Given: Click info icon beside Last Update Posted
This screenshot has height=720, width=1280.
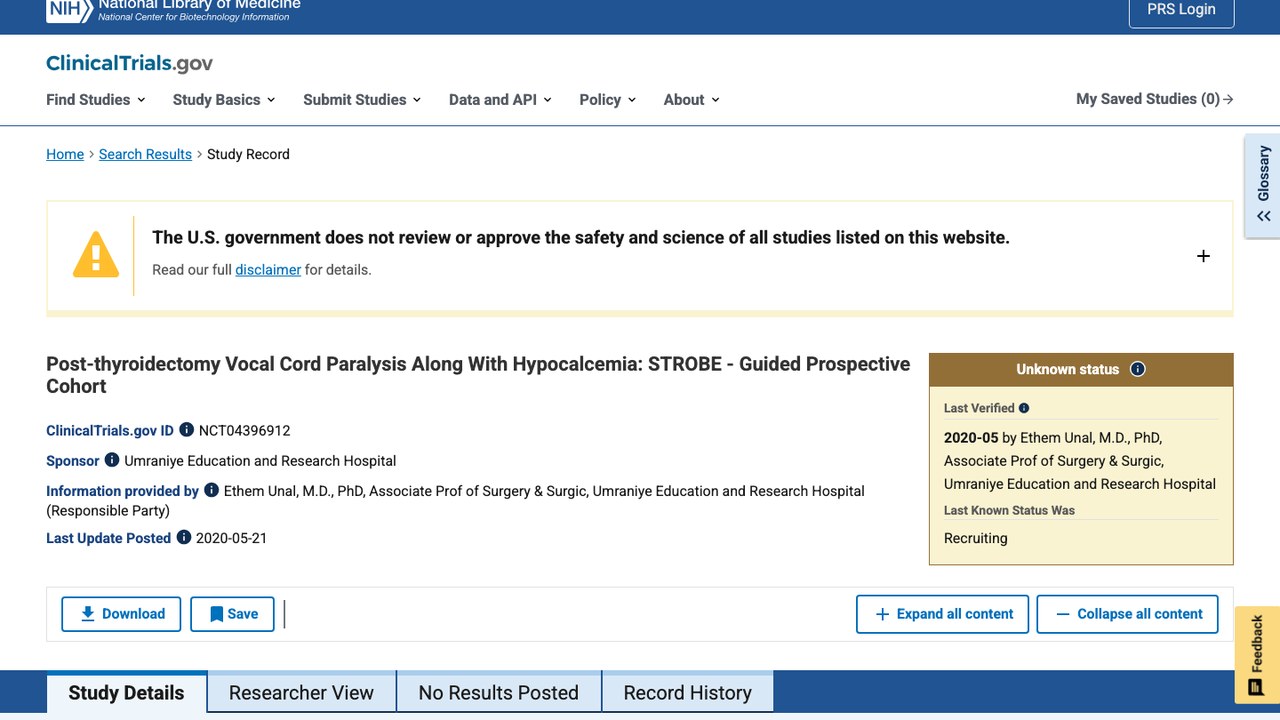Looking at the screenshot, I should coord(184,537).
